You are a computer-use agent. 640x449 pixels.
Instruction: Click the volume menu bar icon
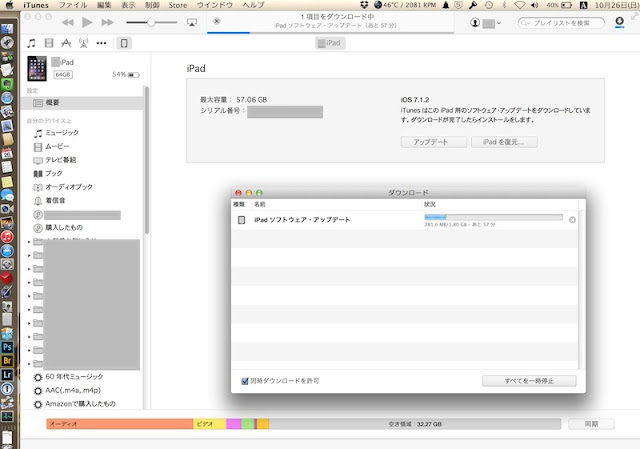coord(535,5)
